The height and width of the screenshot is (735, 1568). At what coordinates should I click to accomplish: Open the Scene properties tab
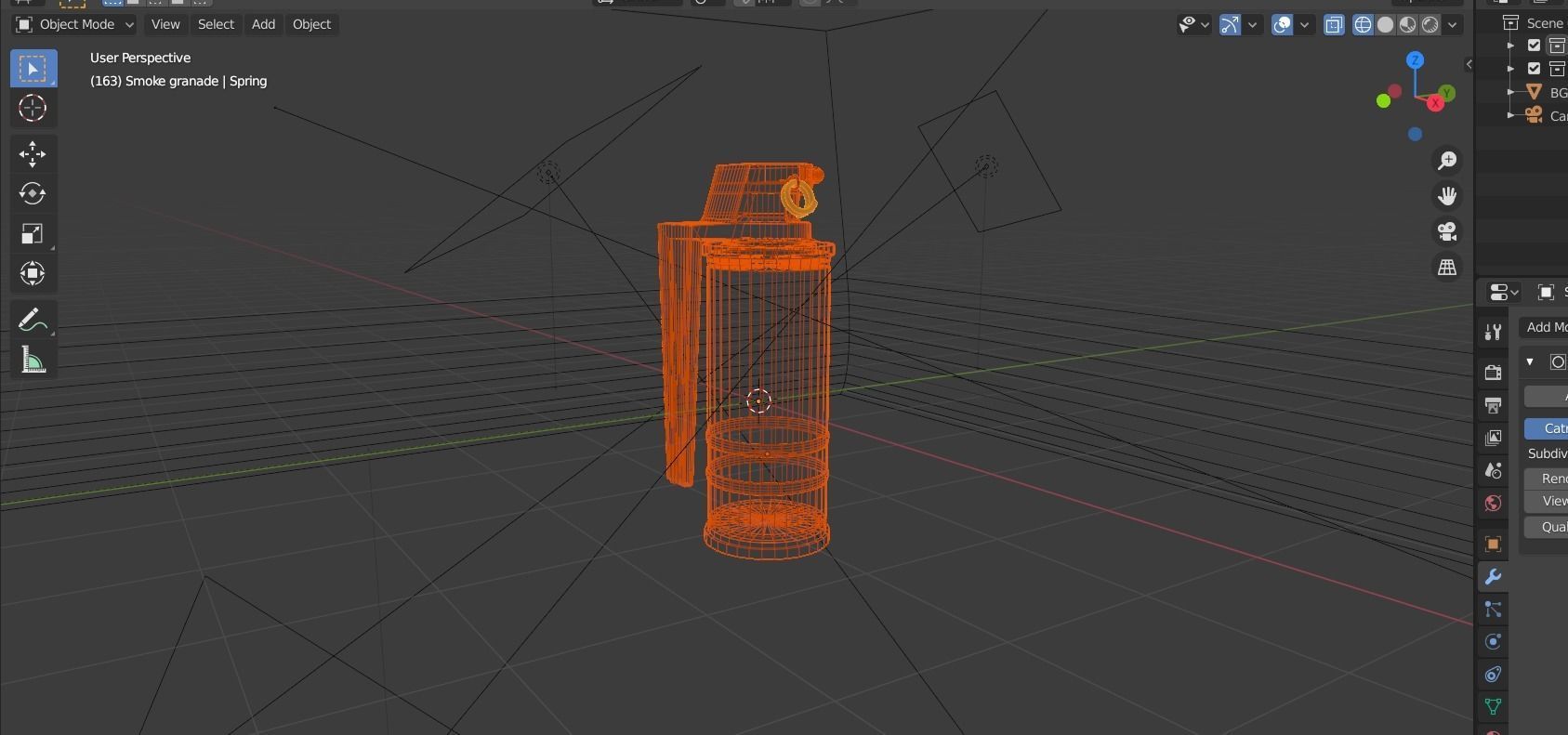point(1493,470)
